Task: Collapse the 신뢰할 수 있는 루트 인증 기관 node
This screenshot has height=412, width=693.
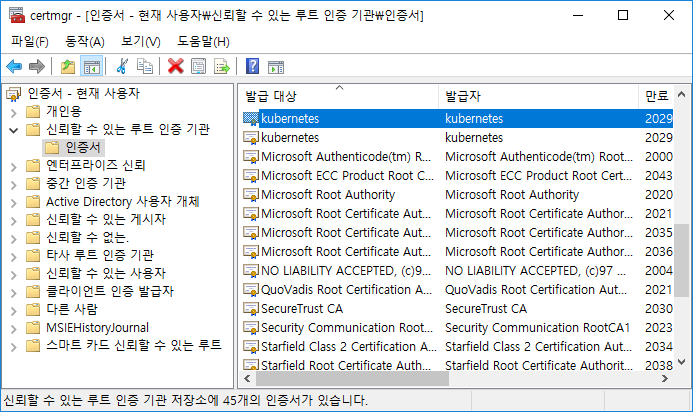Action: pos(14,130)
